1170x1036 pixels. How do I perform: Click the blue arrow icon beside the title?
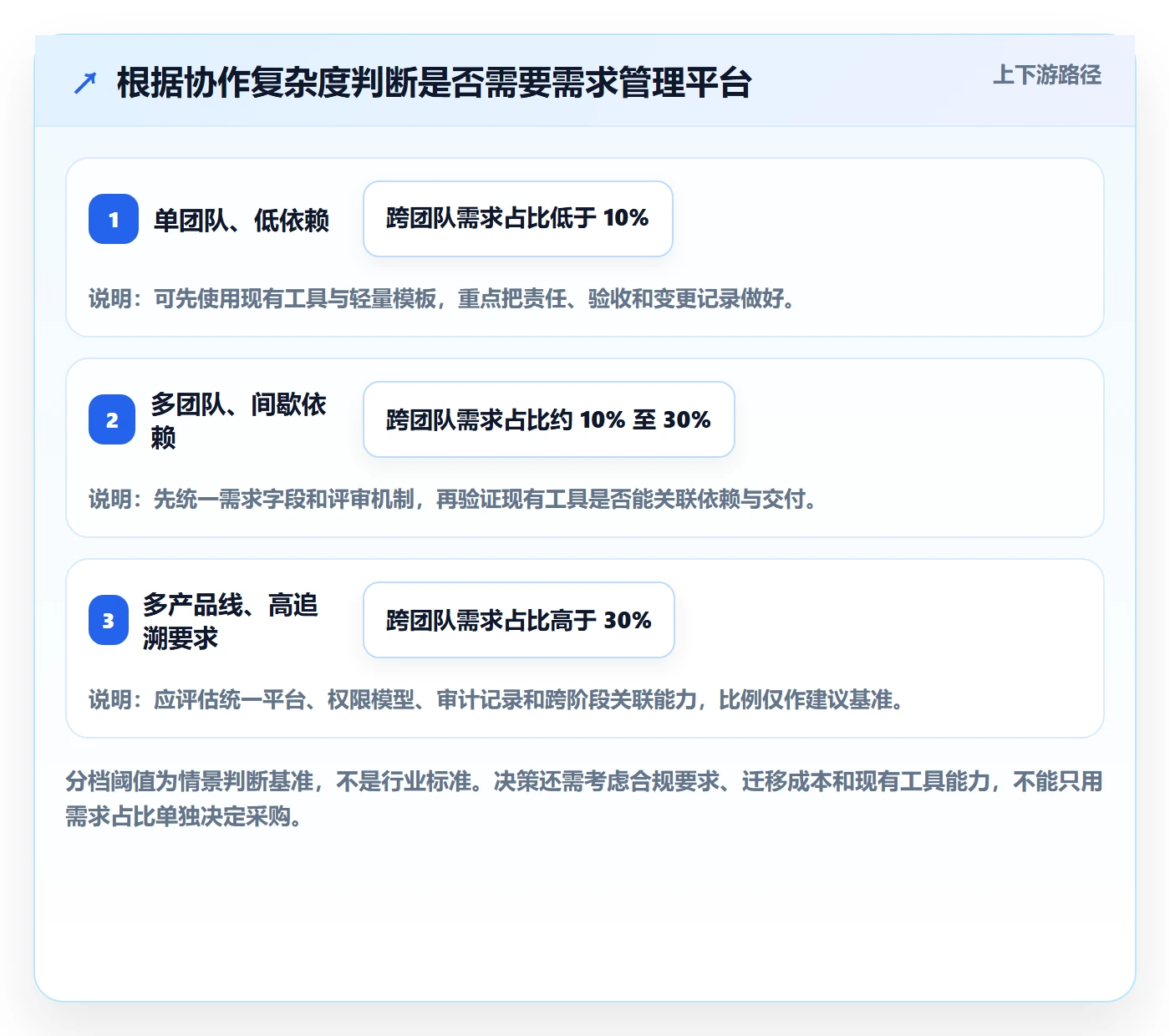(x=85, y=83)
